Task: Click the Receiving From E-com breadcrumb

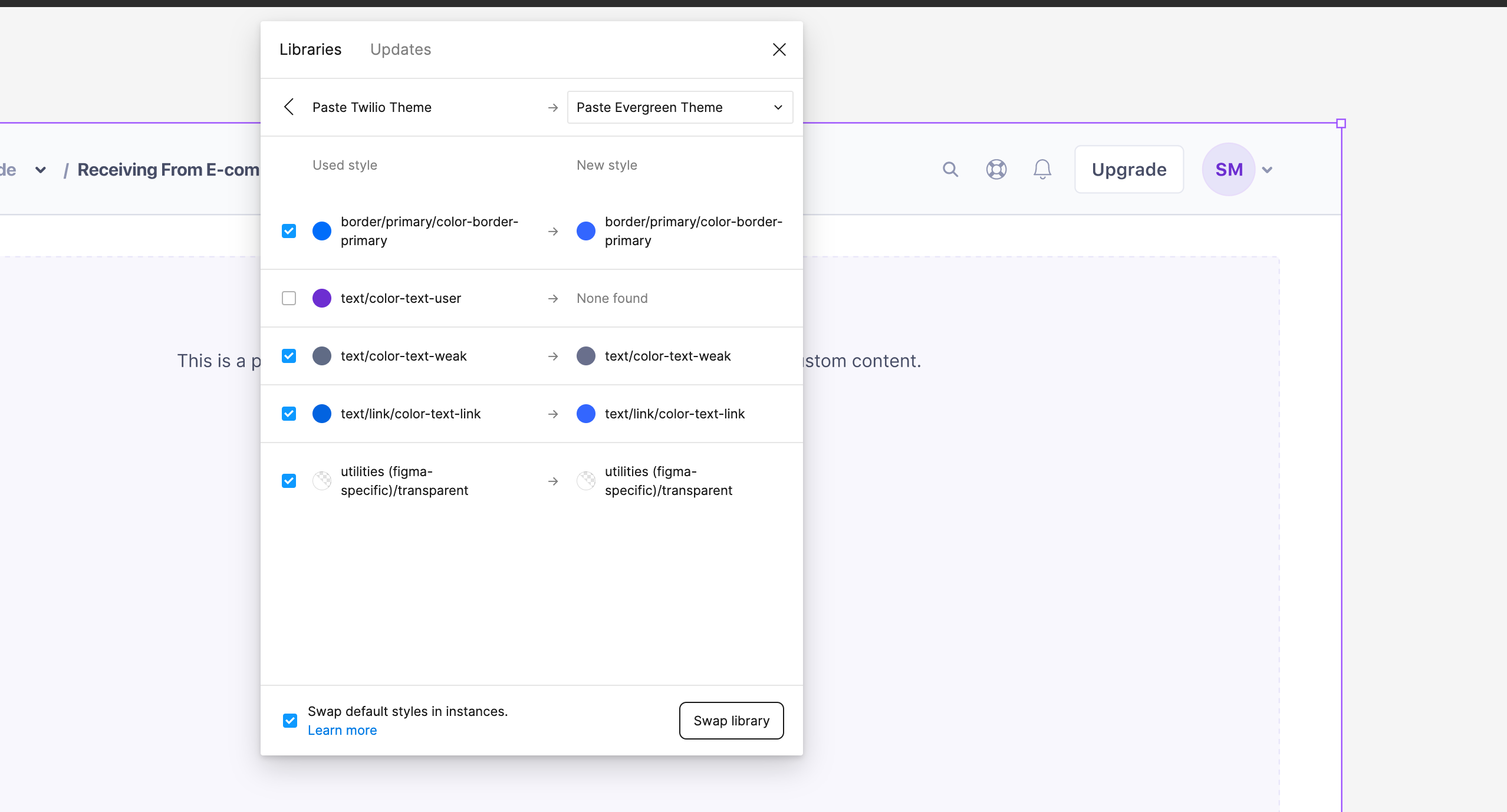Action: 169,170
